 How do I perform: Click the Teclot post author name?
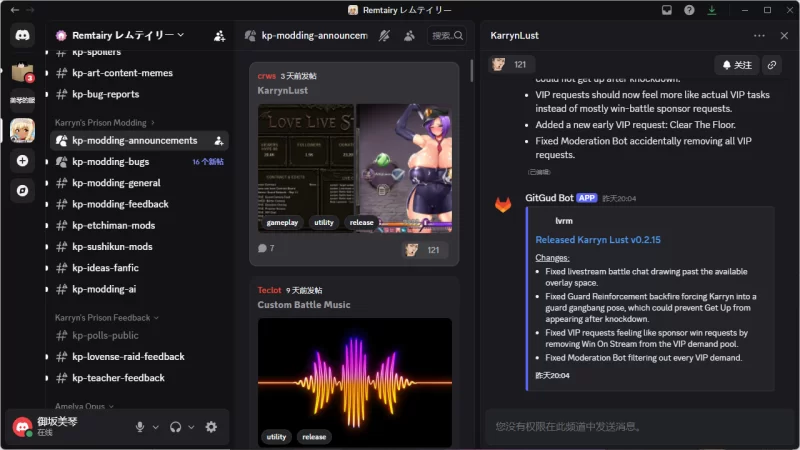pyautogui.click(x=269, y=290)
